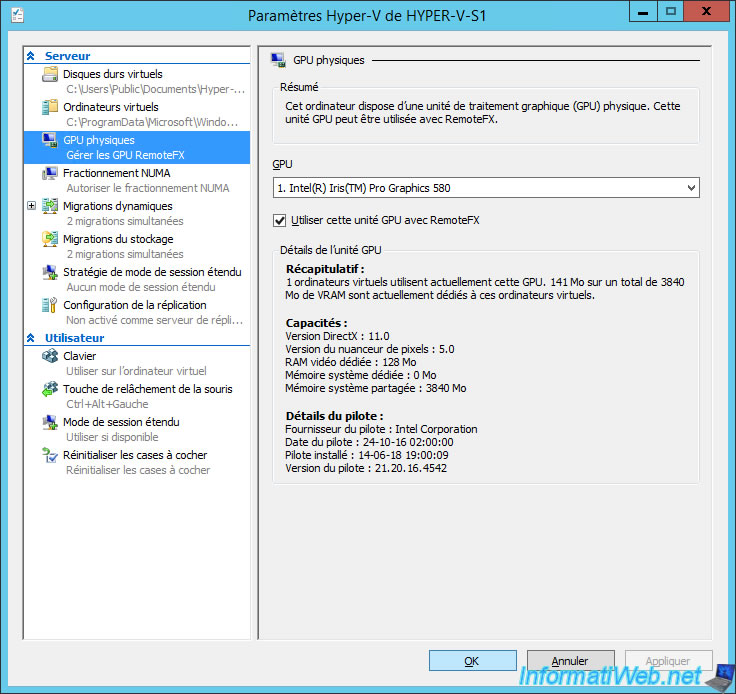This screenshot has height=694, width=736.
Task: Click Version du pilote : 21.20.16.4542 line
Action: pyautogui.click(x=366, y=468)
